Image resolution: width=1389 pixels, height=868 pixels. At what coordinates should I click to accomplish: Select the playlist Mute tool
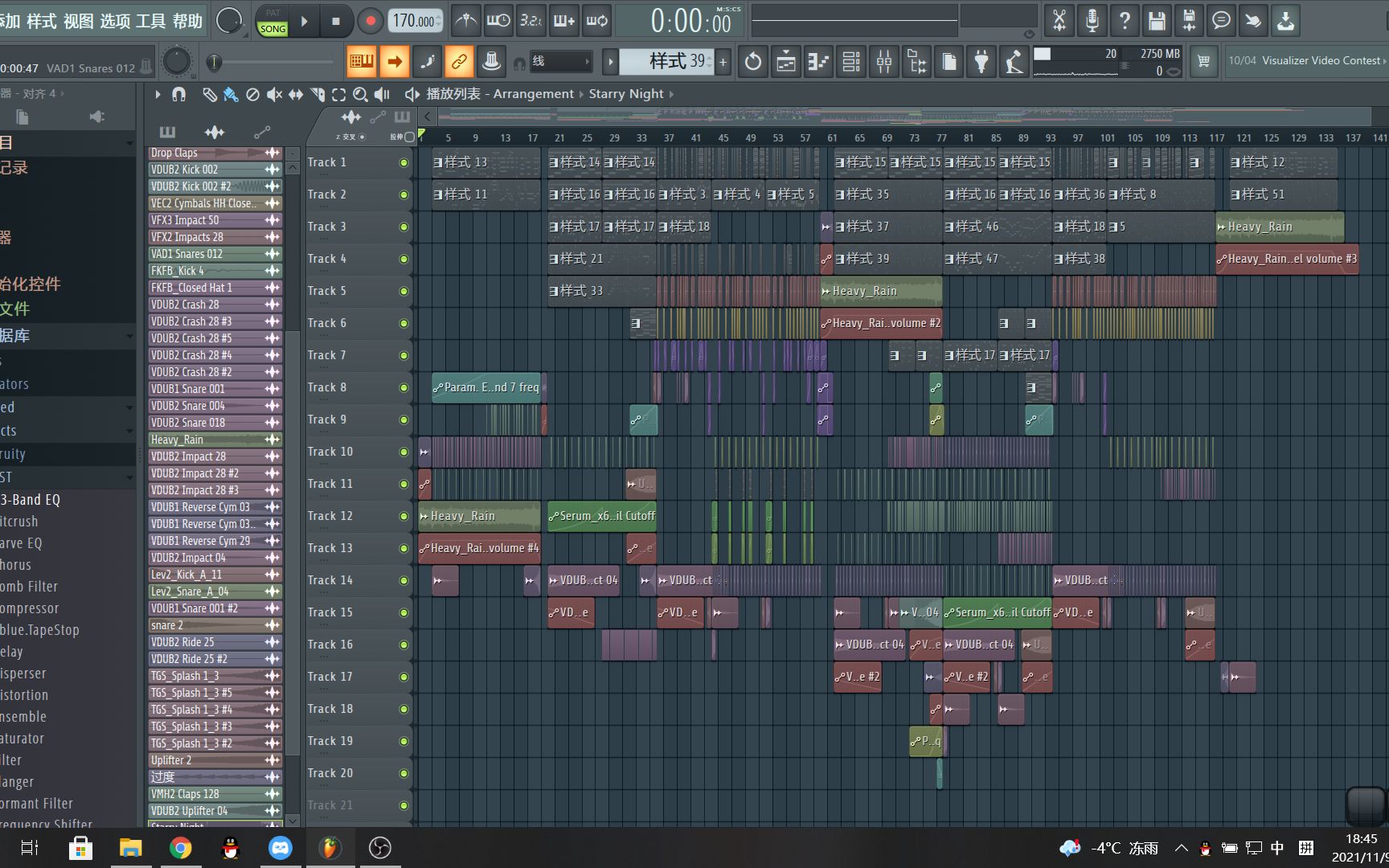[274, 95]
